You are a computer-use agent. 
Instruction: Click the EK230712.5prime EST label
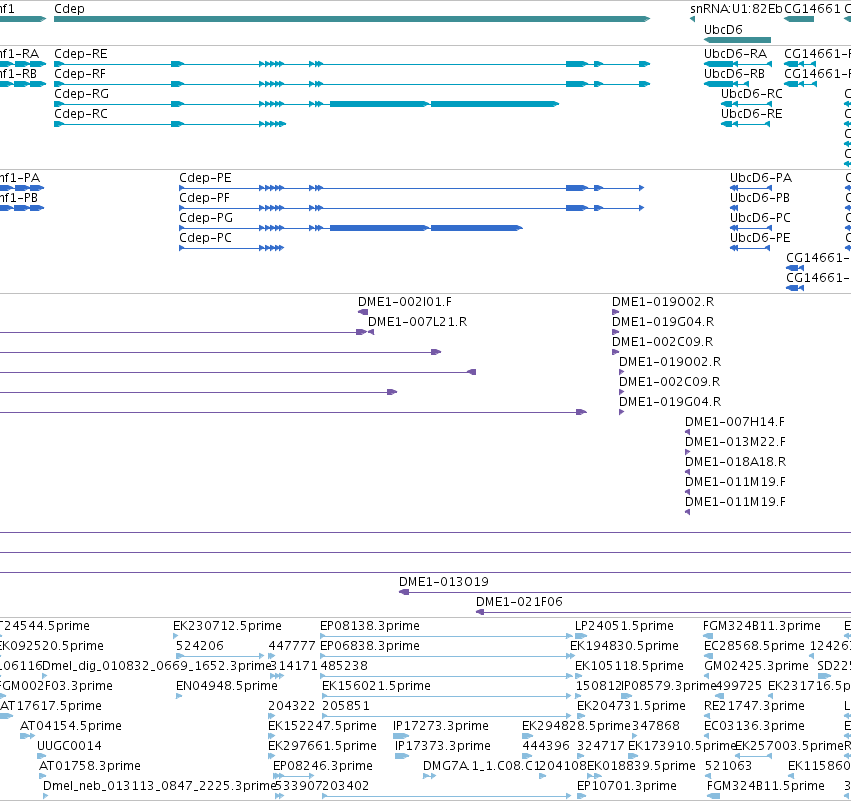coord(227,626)
